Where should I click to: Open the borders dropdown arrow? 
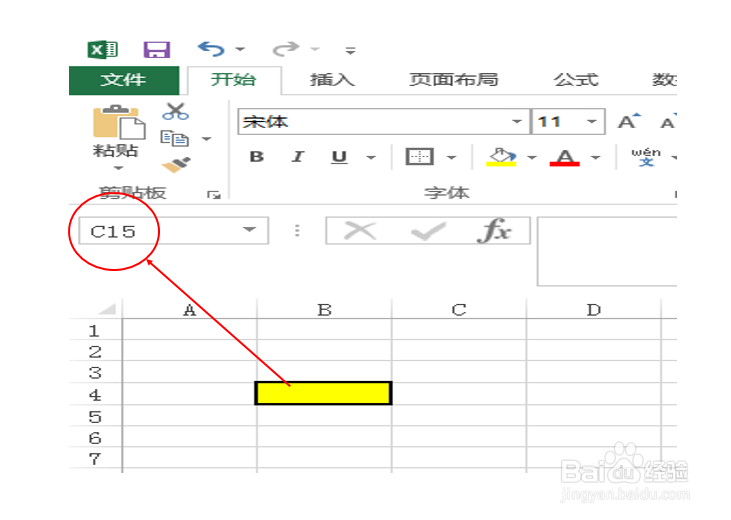click(451, 158)
